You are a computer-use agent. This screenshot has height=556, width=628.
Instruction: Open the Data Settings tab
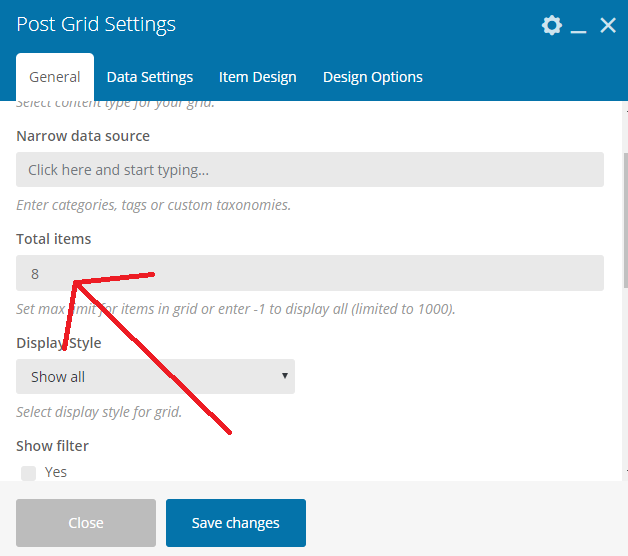tap(150, 77)
